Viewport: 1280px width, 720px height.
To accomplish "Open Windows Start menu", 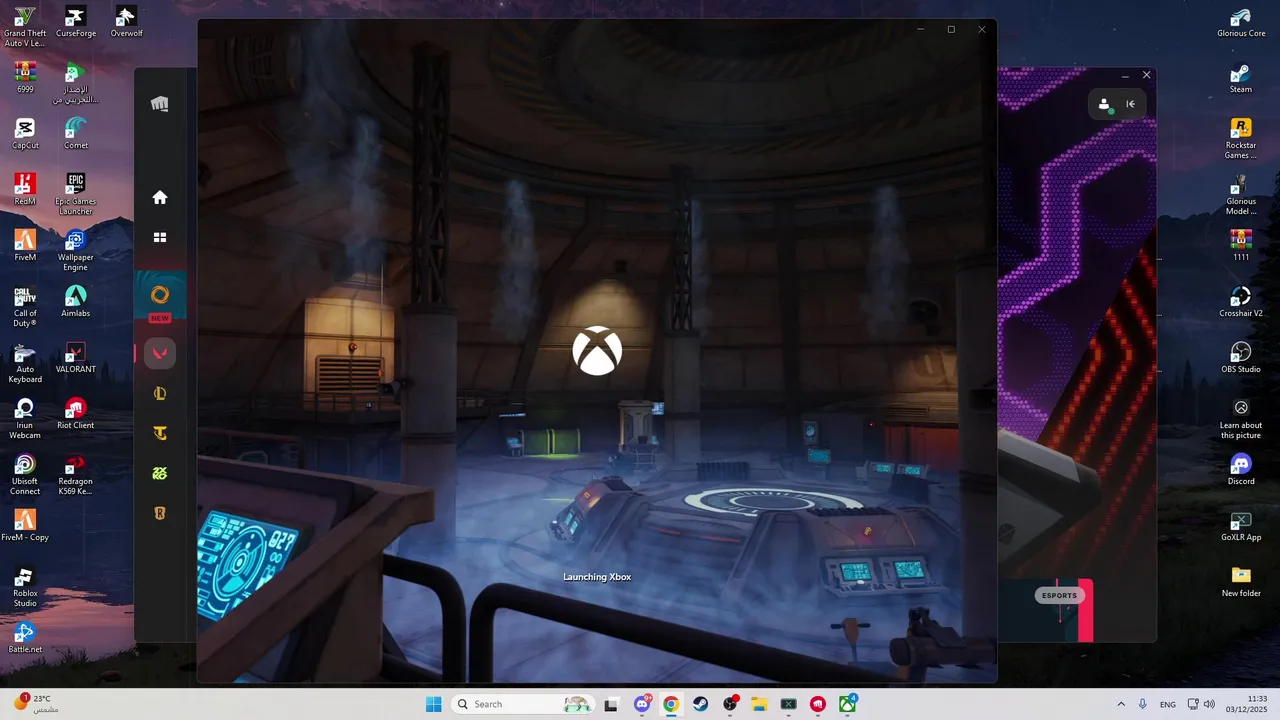I will [433, 704].
